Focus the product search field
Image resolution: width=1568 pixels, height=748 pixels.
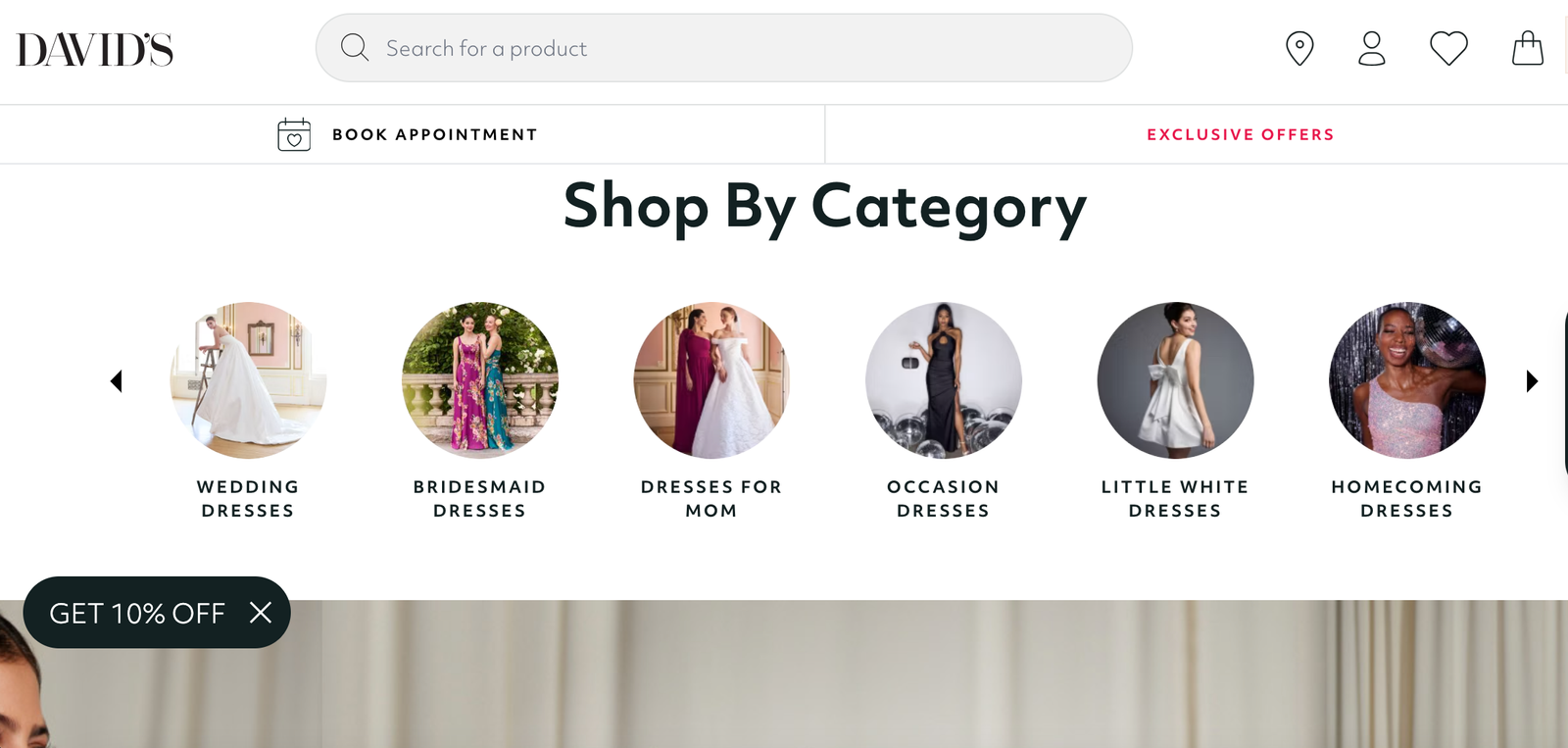745,48
